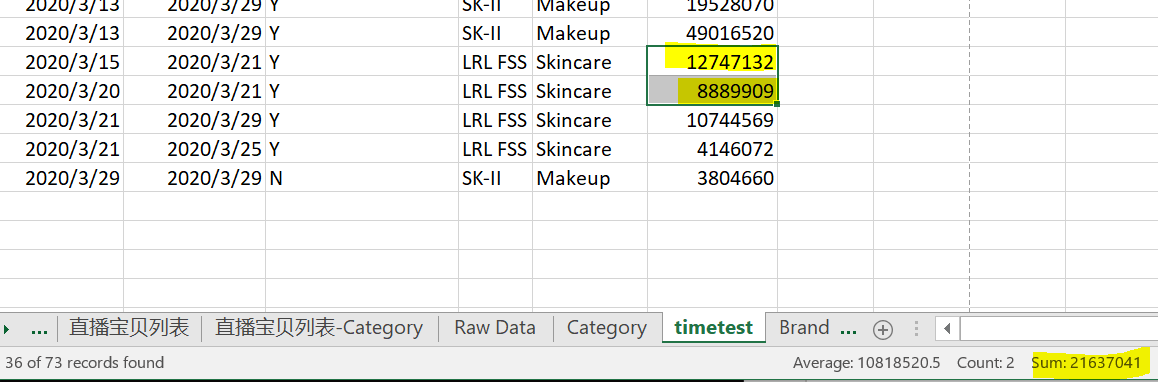The image size is (1158, 382).
Task: Click the Count: 2 status value
Action: click(985, 363)
